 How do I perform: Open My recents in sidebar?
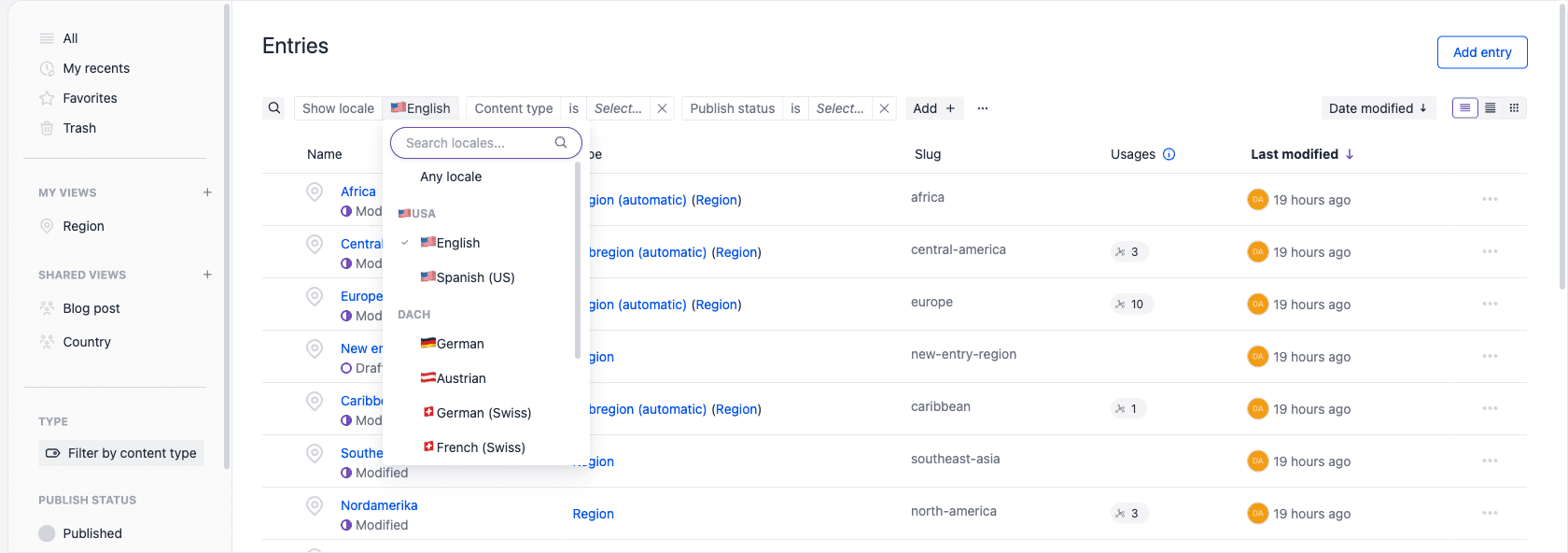(96, 68)
